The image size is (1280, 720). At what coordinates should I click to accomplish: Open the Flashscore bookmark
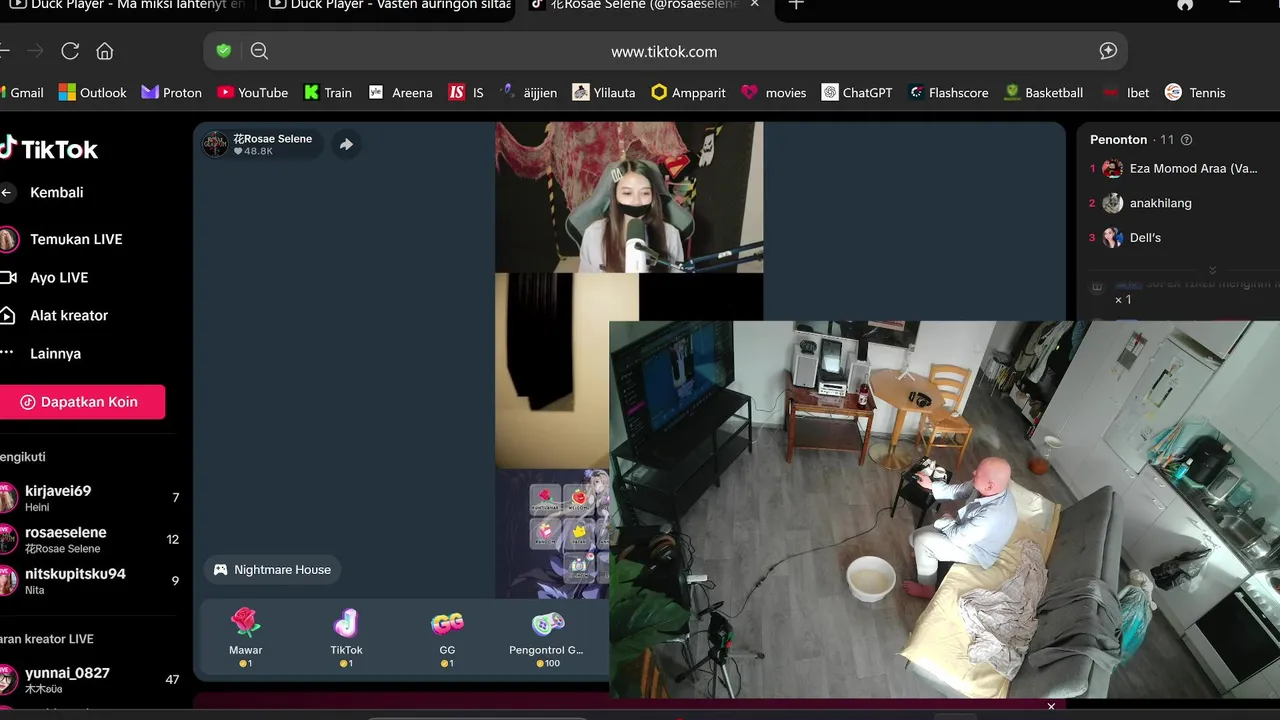[x=948, y=92]
